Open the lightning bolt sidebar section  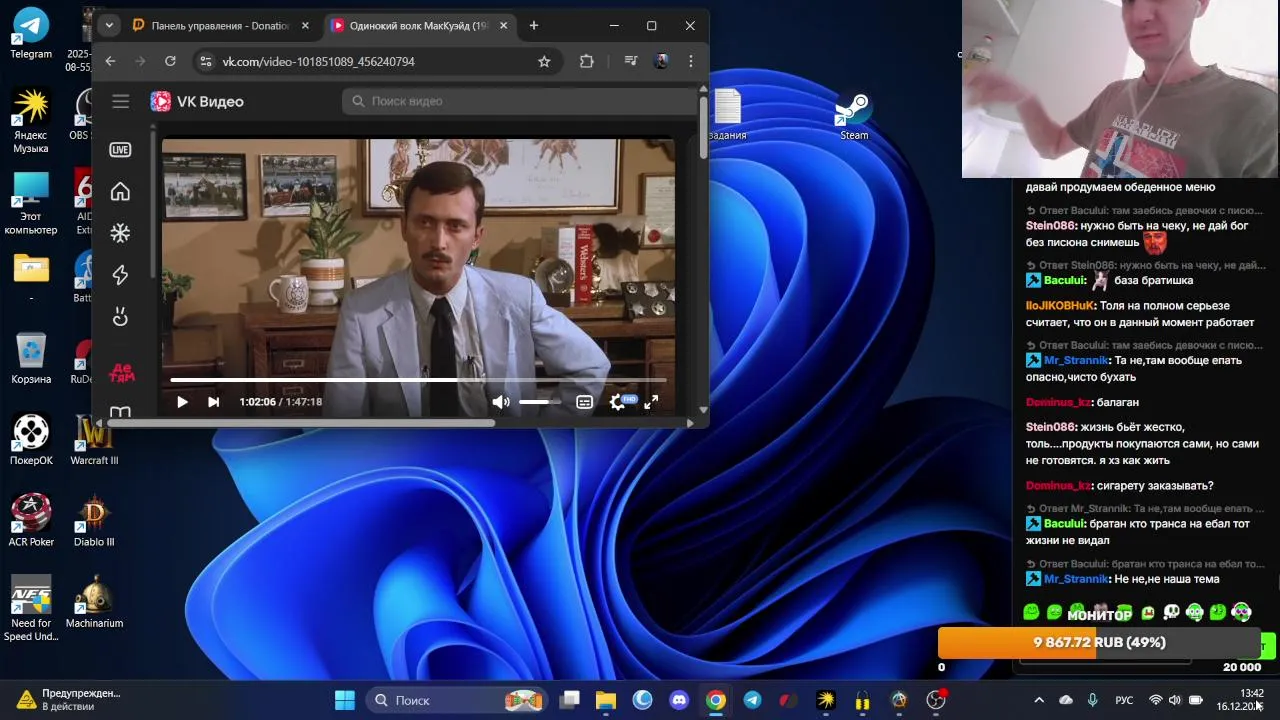click(x=120, y=275)
